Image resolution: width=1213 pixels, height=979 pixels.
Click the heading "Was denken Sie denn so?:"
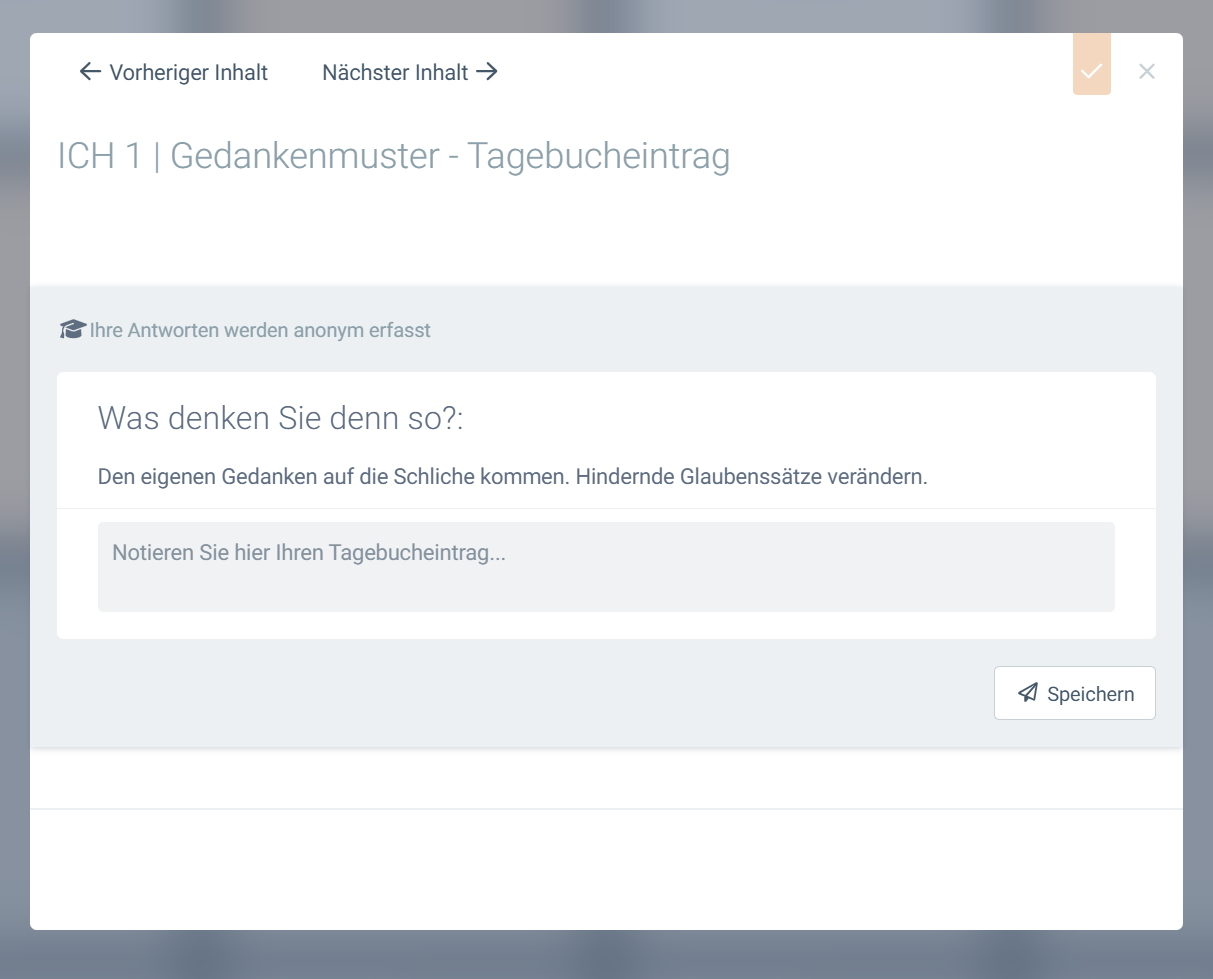tap(281, 419)
